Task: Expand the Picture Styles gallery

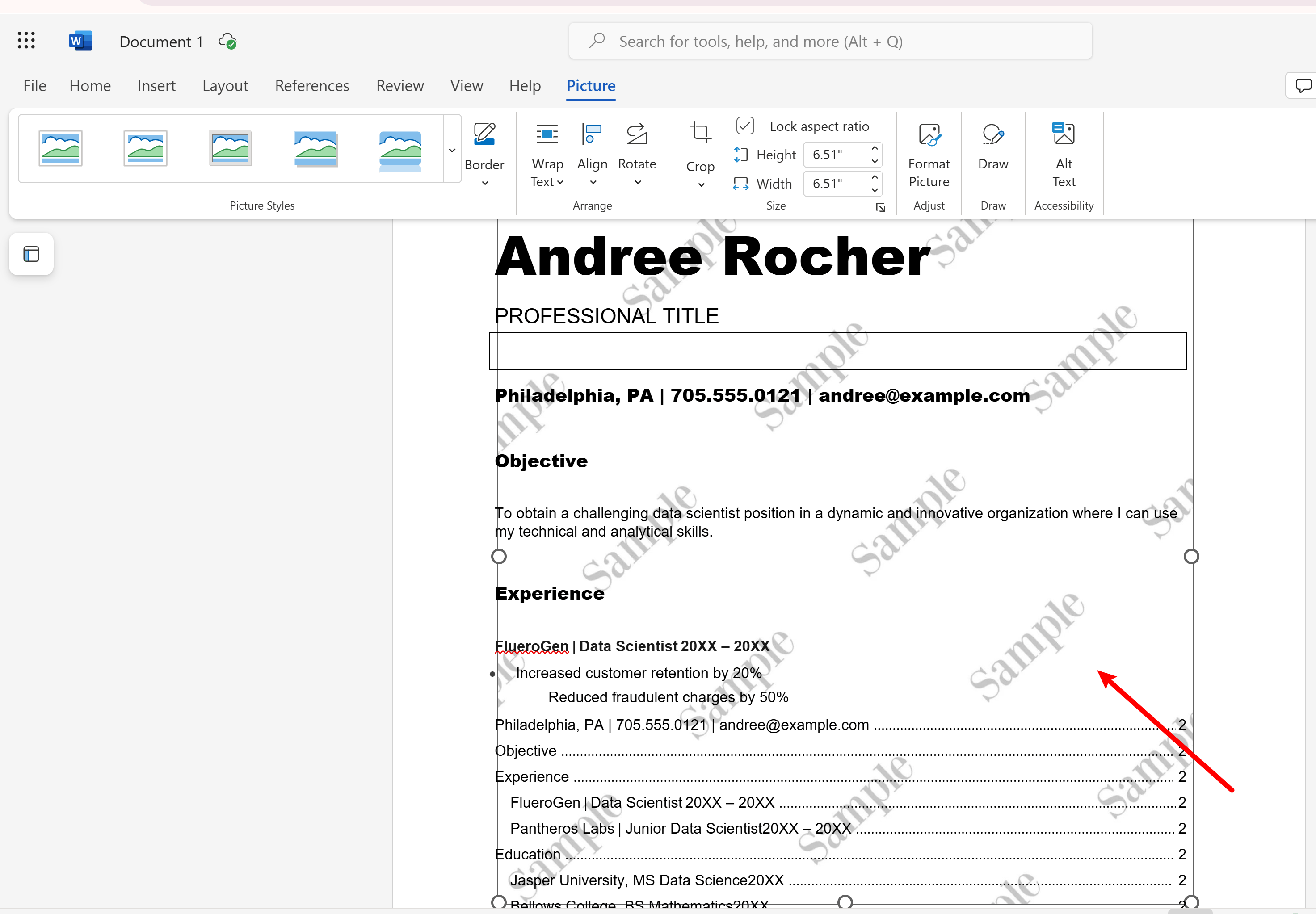Action: (x=452, y=150)
